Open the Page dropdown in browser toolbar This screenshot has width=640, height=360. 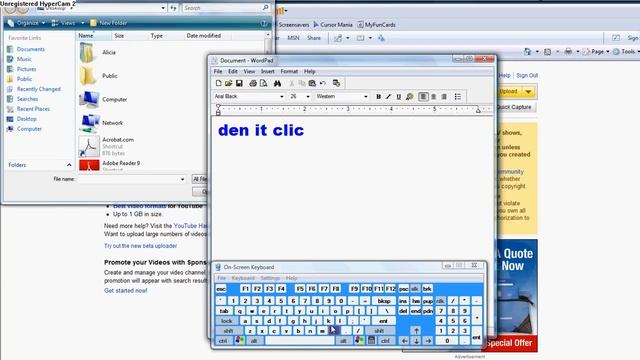(x=597, y=52)
